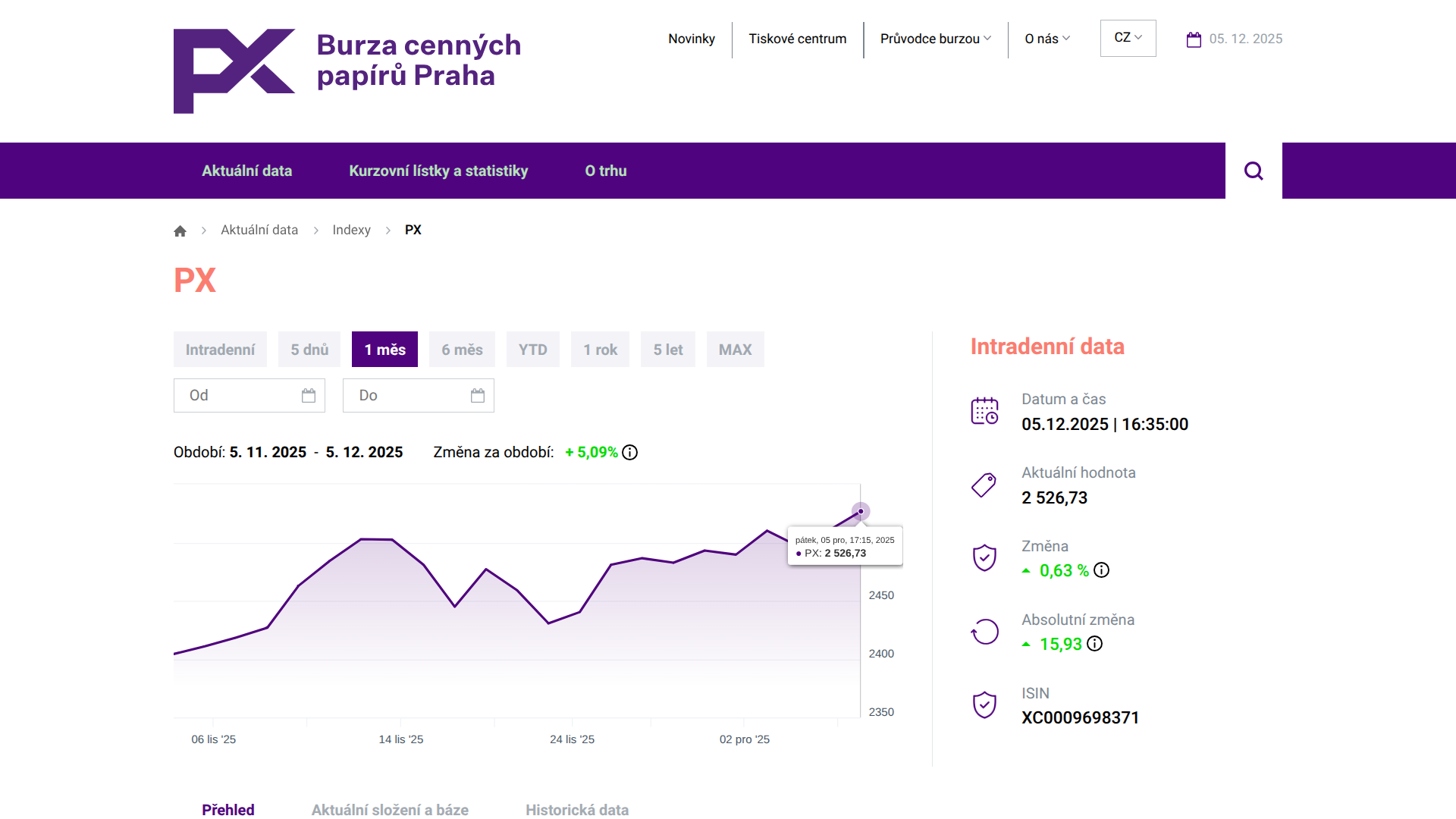Open the Tiskové centrum link
Image resolution: width=1456 pixels, height=819 pixels.
coord(798,39)
